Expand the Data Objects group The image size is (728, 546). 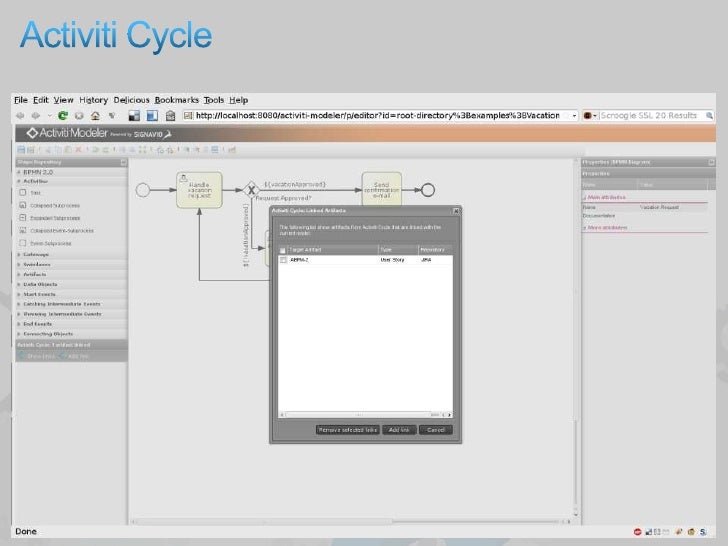coord(19,284)
